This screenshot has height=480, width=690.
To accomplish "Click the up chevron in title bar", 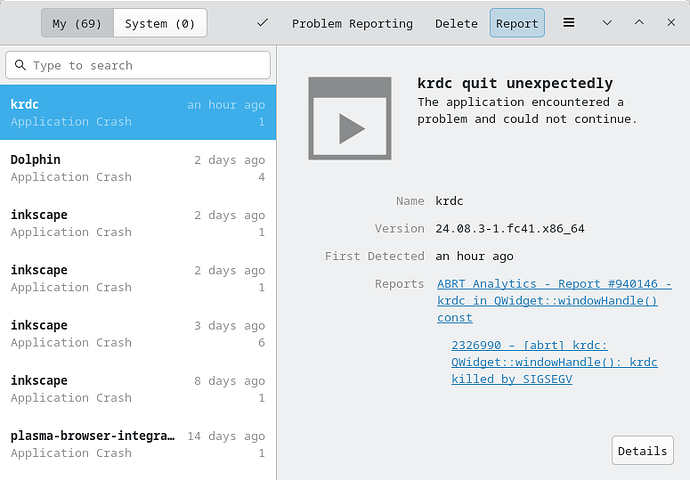I will click(x=639, y=22).
